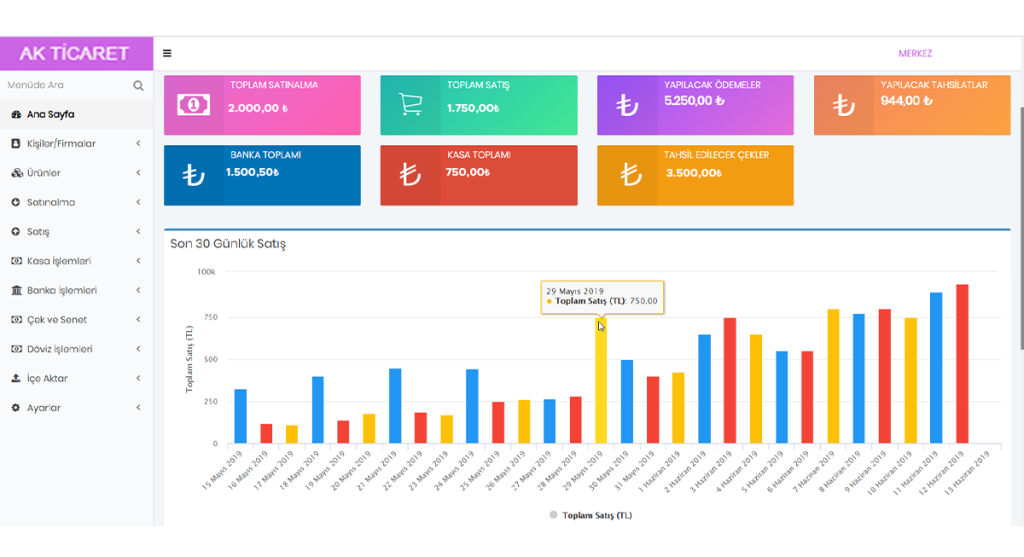Click the lira icon on Kasa Toplamı card
This screenshot has height=557, width=1024.
tap(410, 175)
